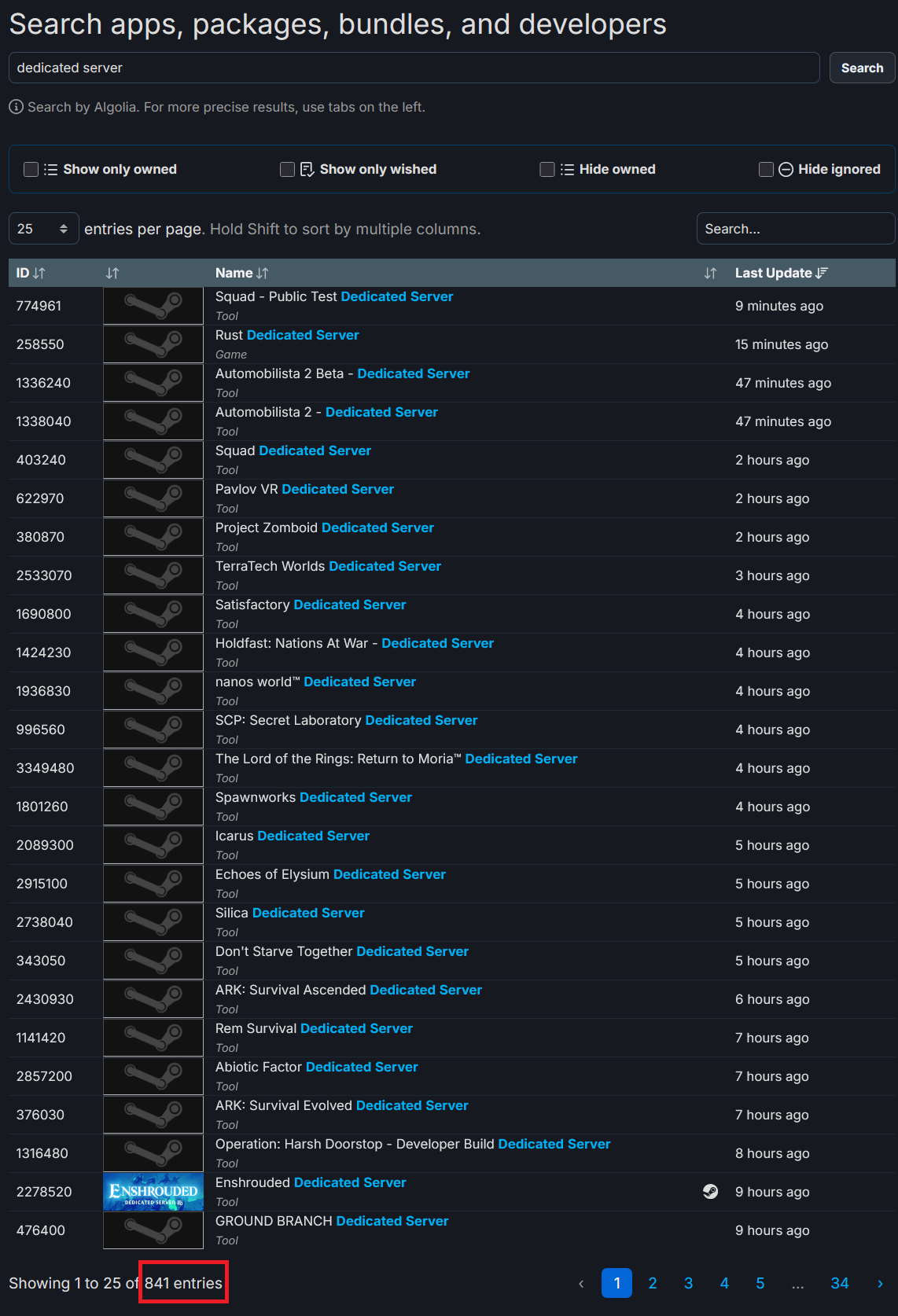Open nanos world Dedicated Server link

coord(315,682)
